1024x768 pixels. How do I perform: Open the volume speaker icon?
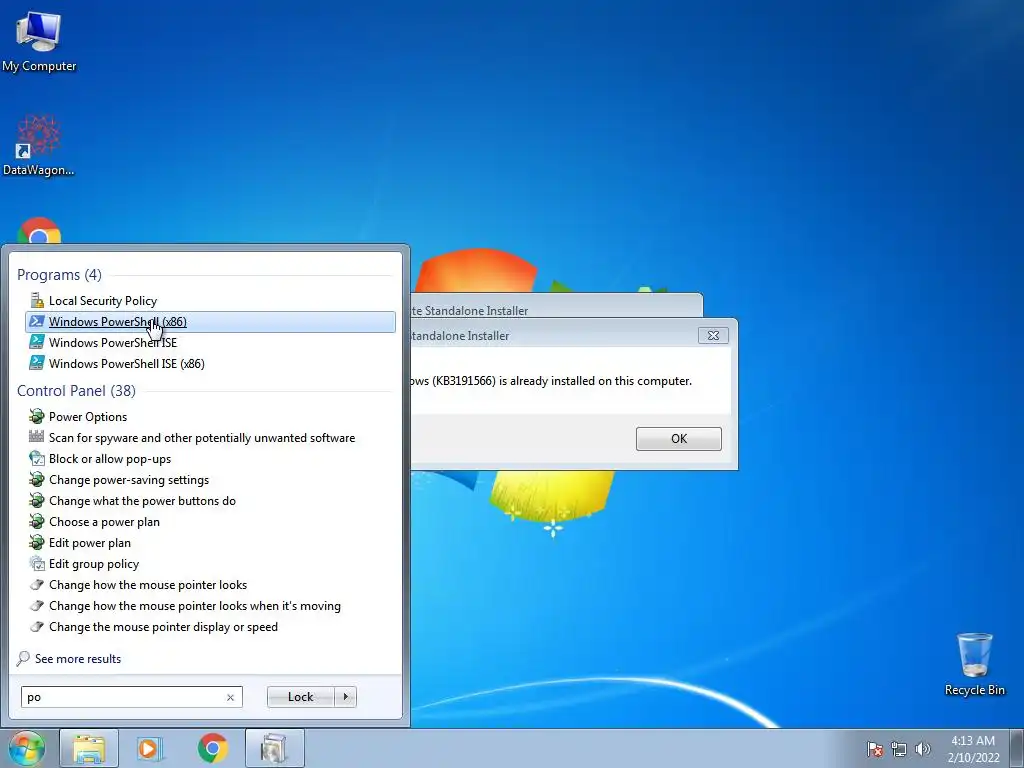point(923,749)
